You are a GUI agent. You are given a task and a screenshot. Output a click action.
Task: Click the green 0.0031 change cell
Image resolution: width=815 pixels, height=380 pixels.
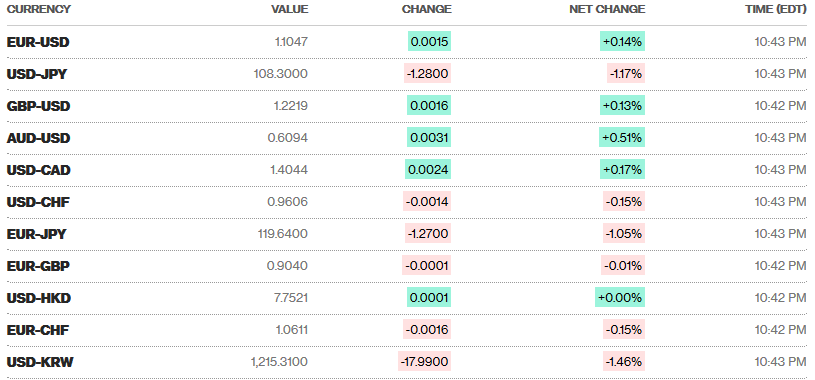[429, 138]
